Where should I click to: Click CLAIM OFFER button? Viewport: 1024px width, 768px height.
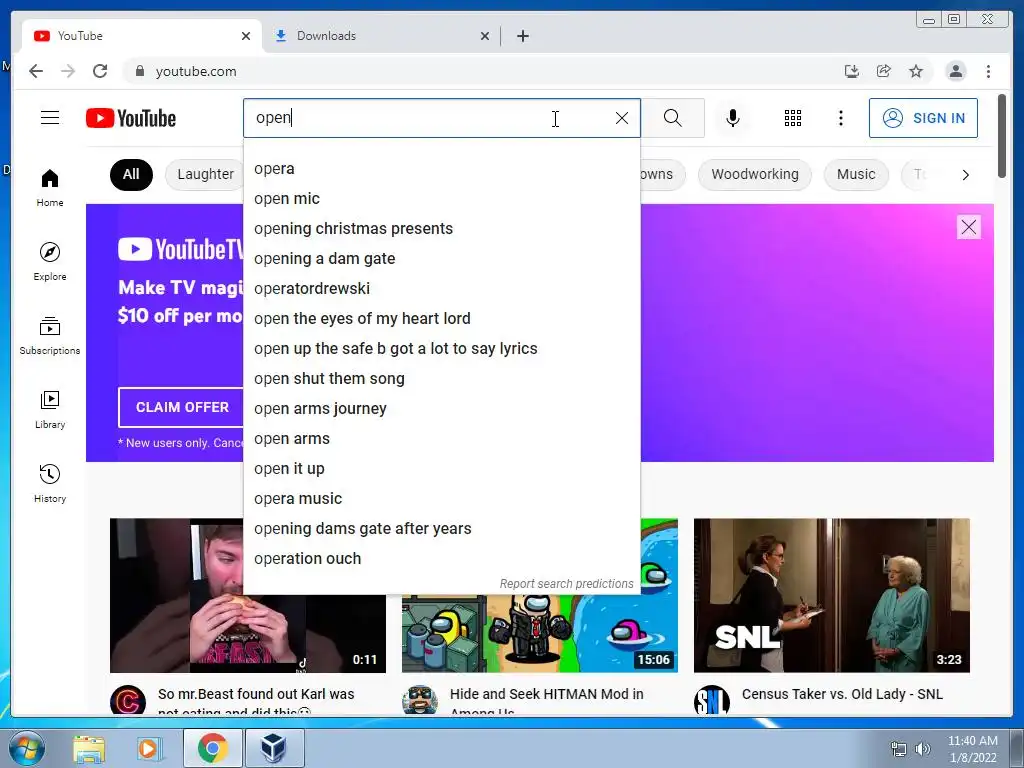point(182,407)
